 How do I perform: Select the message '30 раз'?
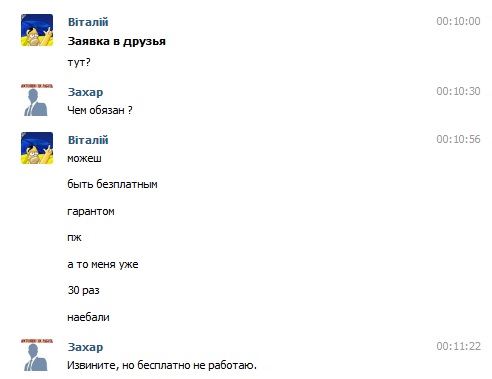[x=83, y=290]
